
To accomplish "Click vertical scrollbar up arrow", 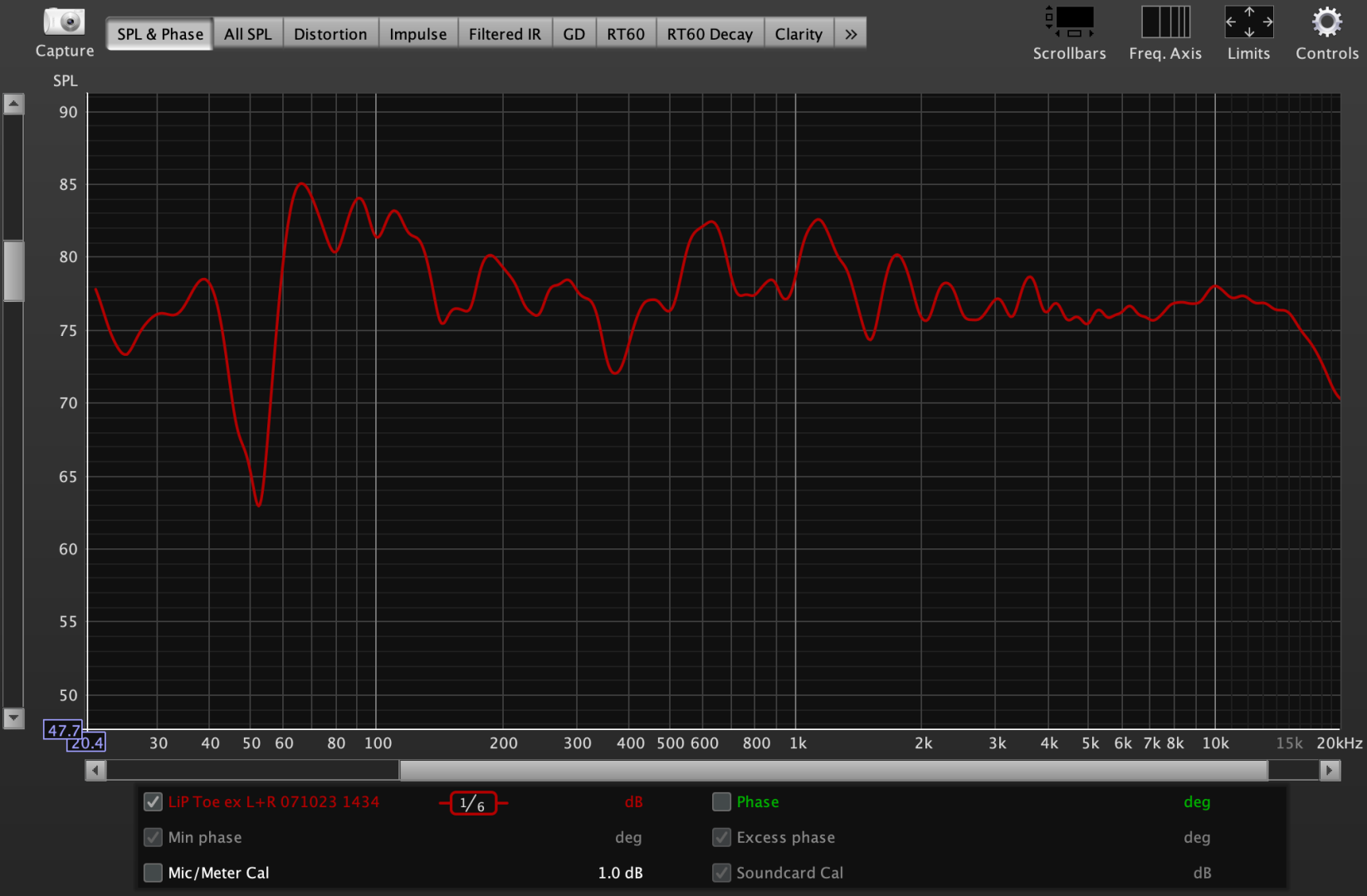I will click(x=13, y=104).
